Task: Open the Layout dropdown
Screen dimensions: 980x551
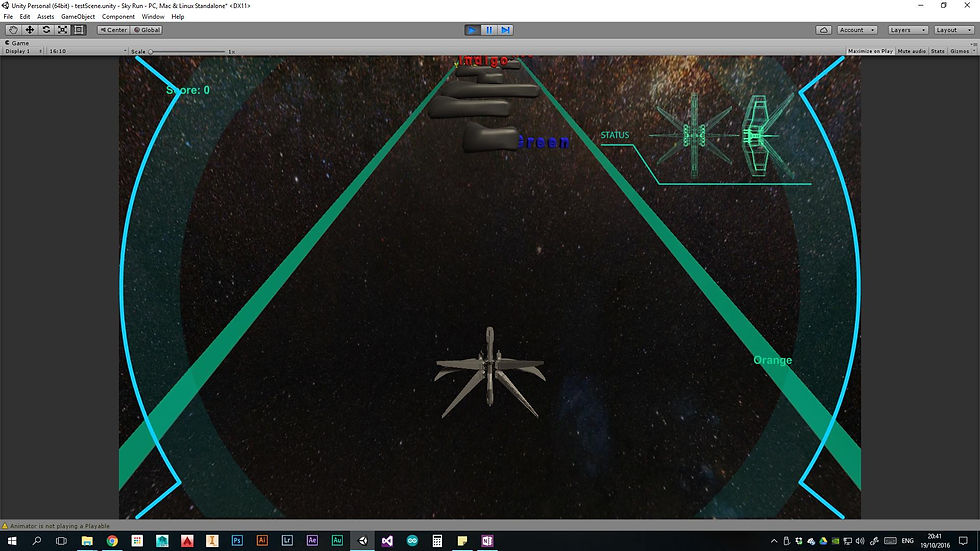Action: [x=954, y=30]
